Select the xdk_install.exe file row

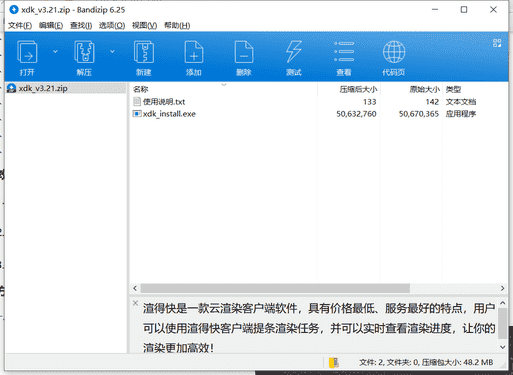318,114
